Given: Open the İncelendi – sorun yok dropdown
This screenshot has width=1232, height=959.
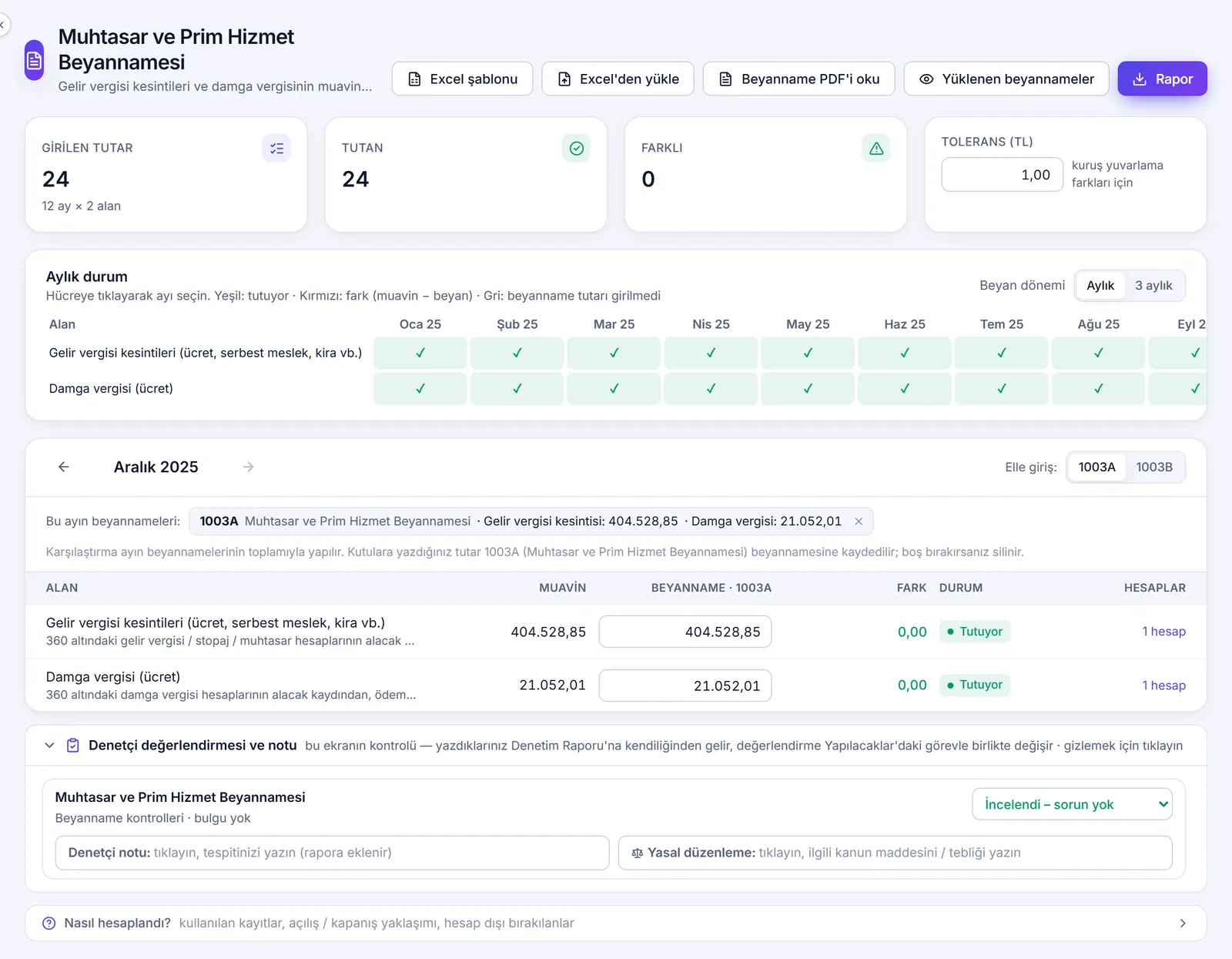Looking at the screenshot, I should 1072,804.
